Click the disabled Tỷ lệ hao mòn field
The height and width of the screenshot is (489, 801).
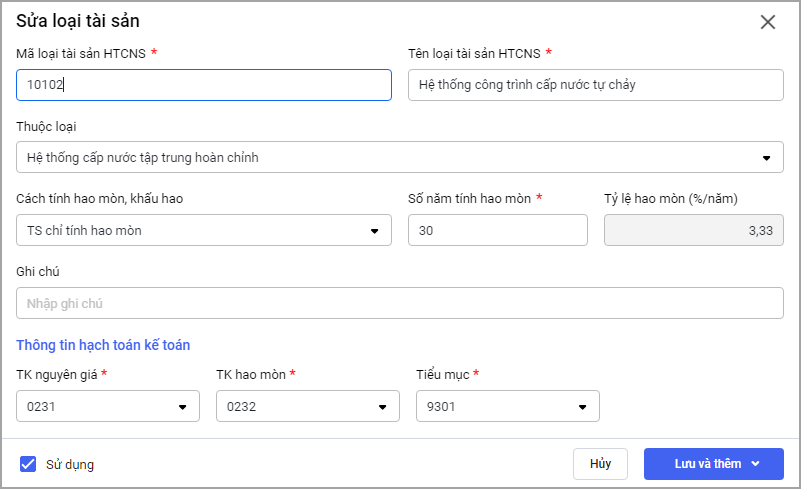693,230
